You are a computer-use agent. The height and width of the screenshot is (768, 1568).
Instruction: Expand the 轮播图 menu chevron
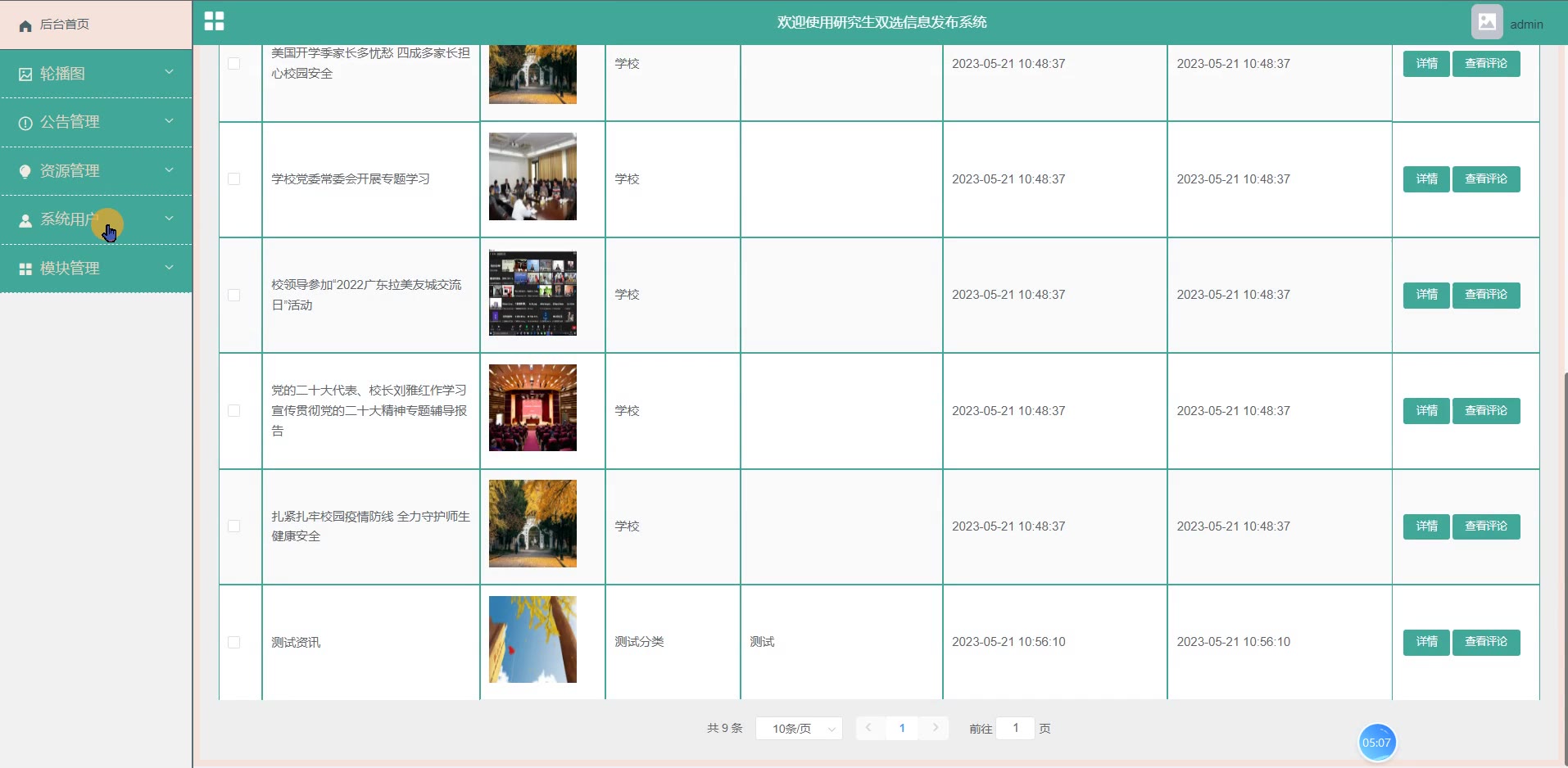click(169, 72)
